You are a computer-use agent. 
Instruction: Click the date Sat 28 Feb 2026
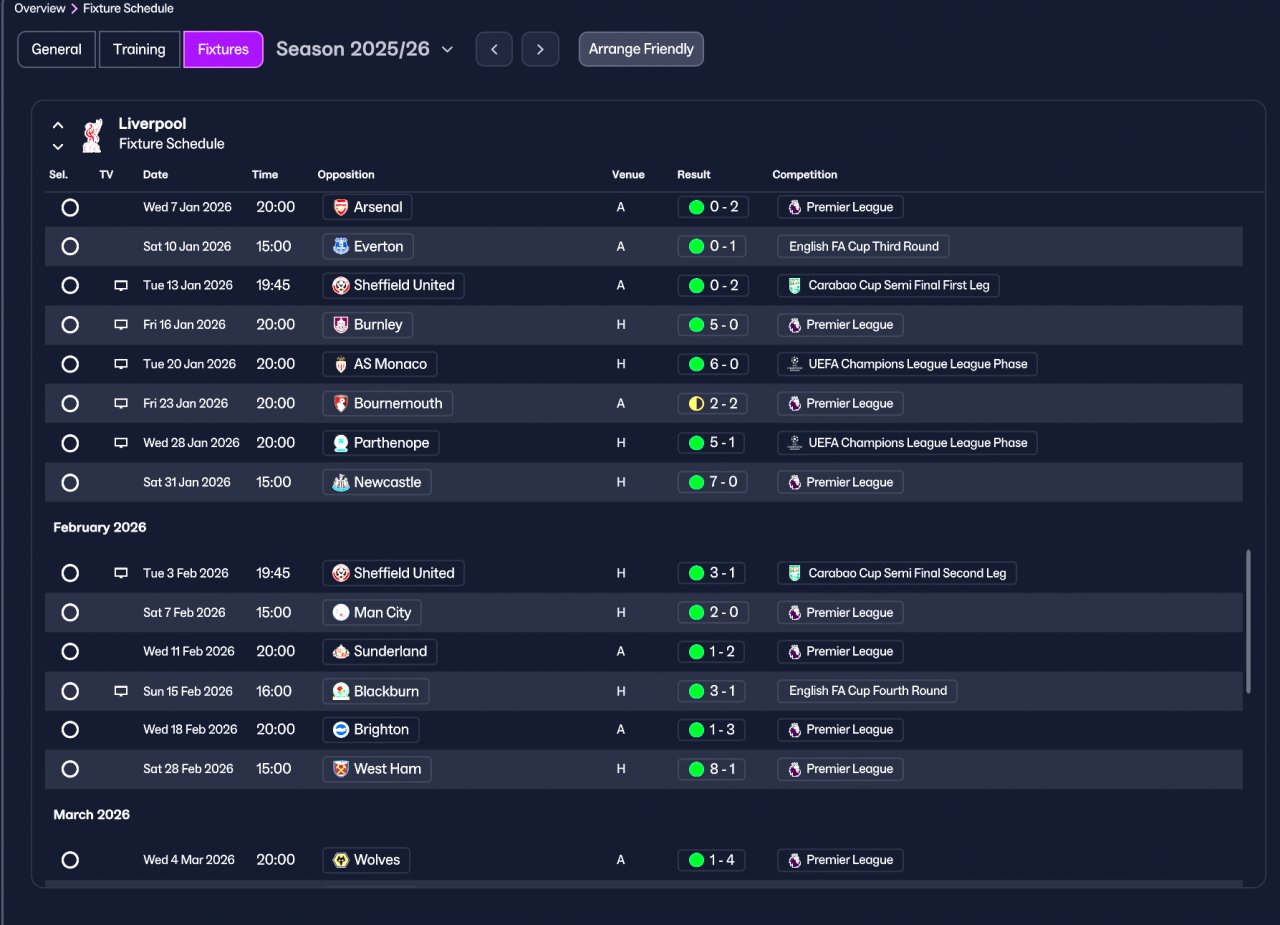coord(188,769)
